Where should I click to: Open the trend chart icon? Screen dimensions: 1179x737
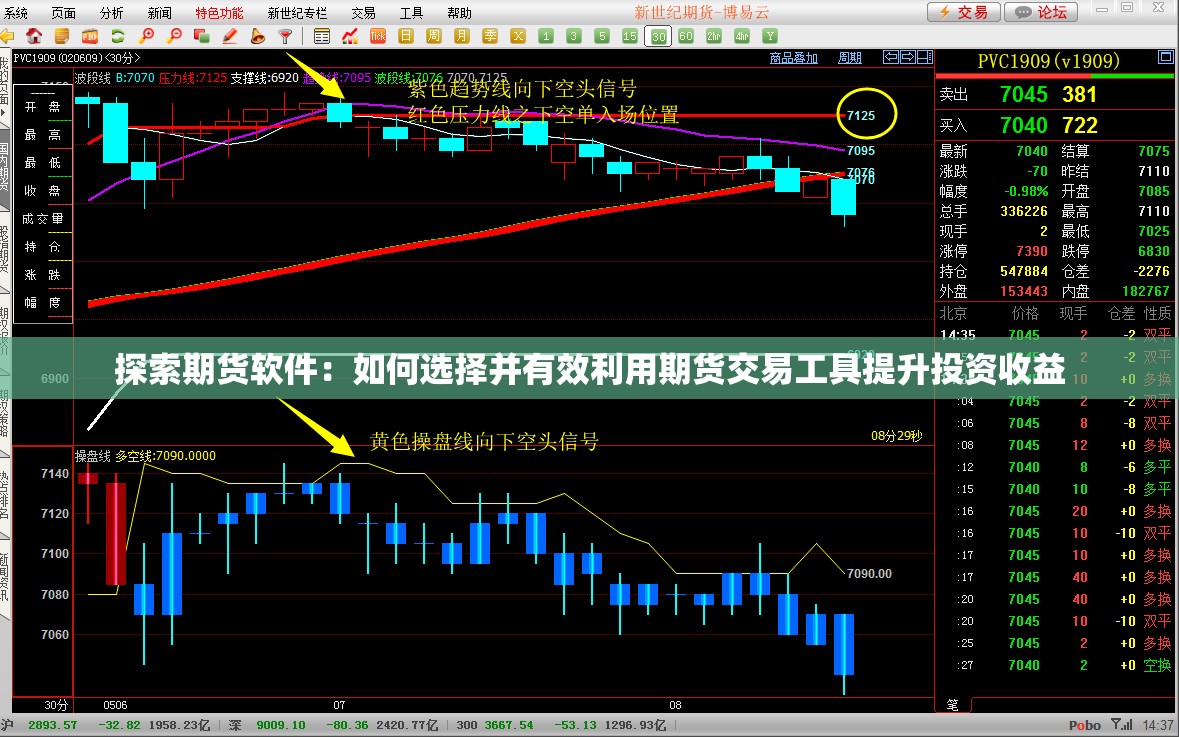coord(350,36)
